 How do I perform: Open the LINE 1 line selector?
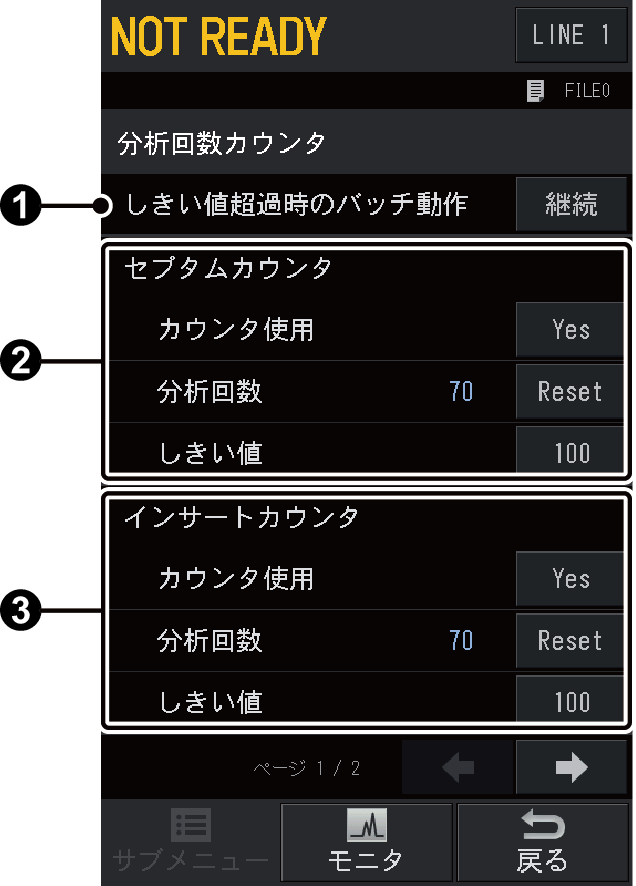571,36
